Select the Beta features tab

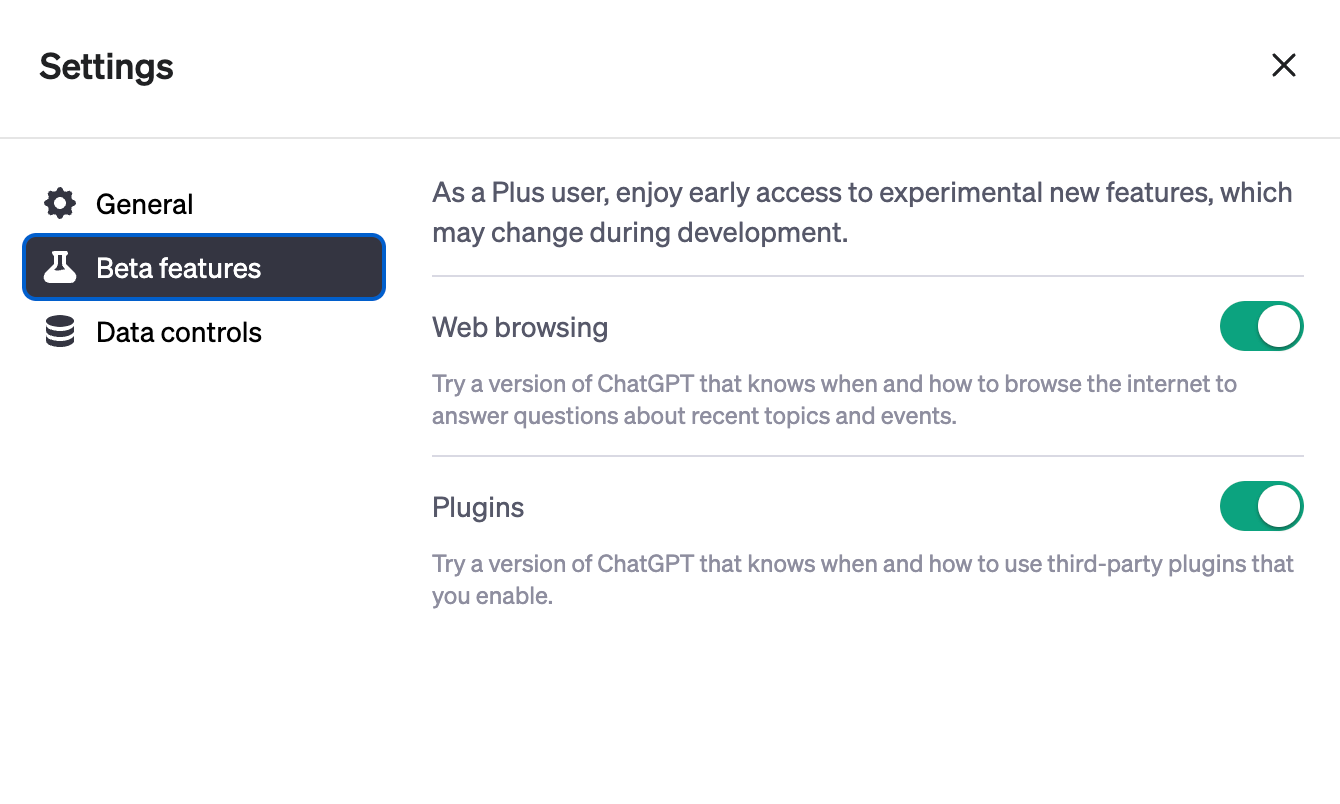coord(178,267)
